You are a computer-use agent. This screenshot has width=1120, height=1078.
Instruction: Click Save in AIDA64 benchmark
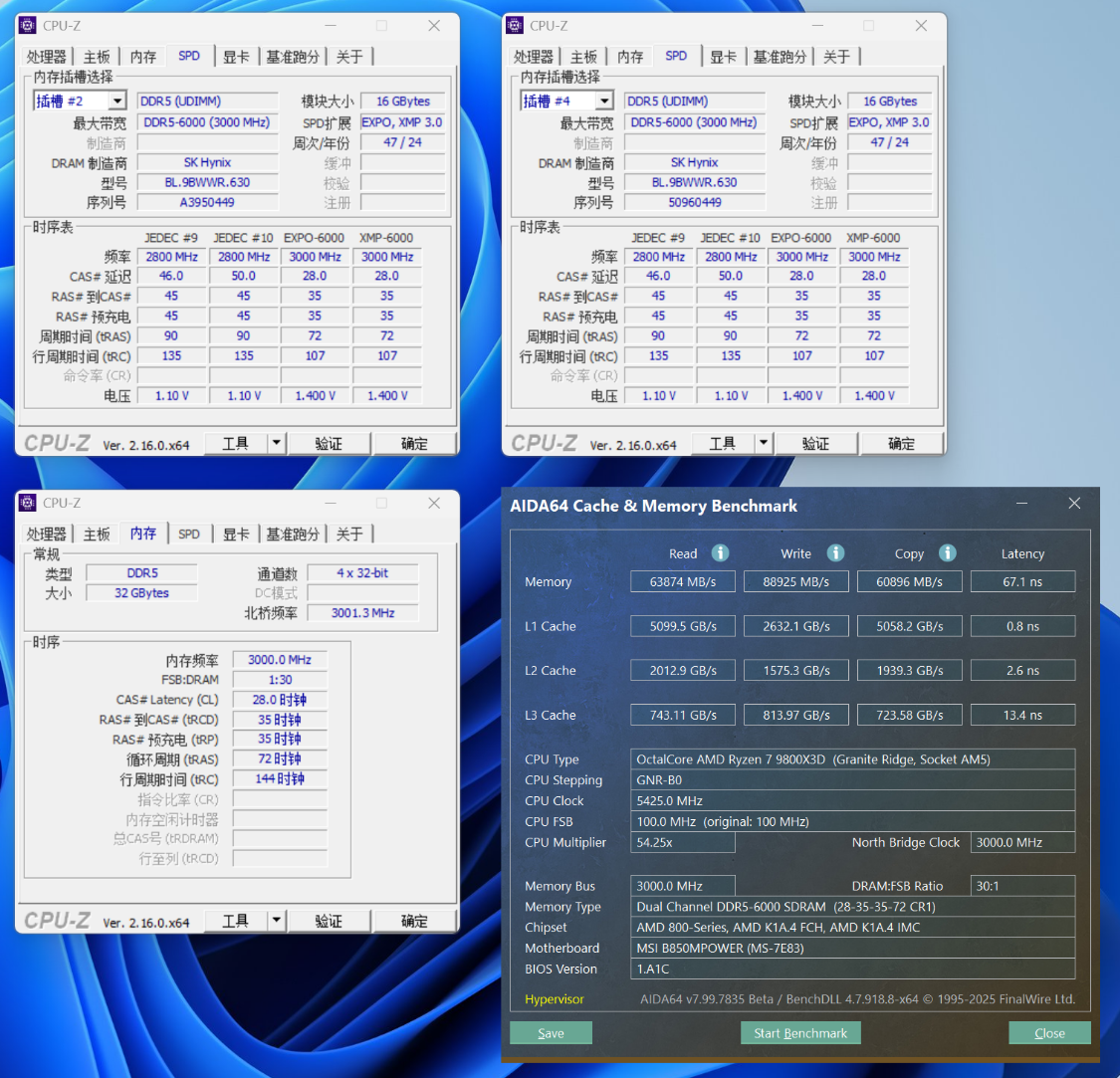(551, 1033)
